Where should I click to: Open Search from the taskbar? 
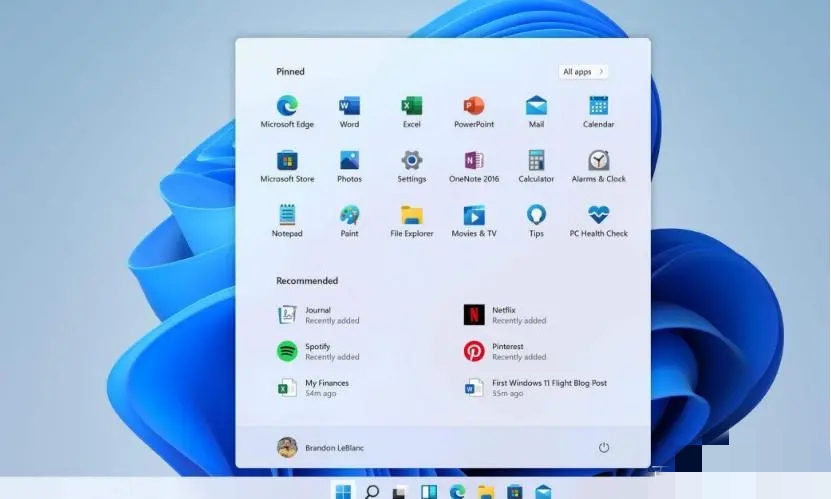372,491
